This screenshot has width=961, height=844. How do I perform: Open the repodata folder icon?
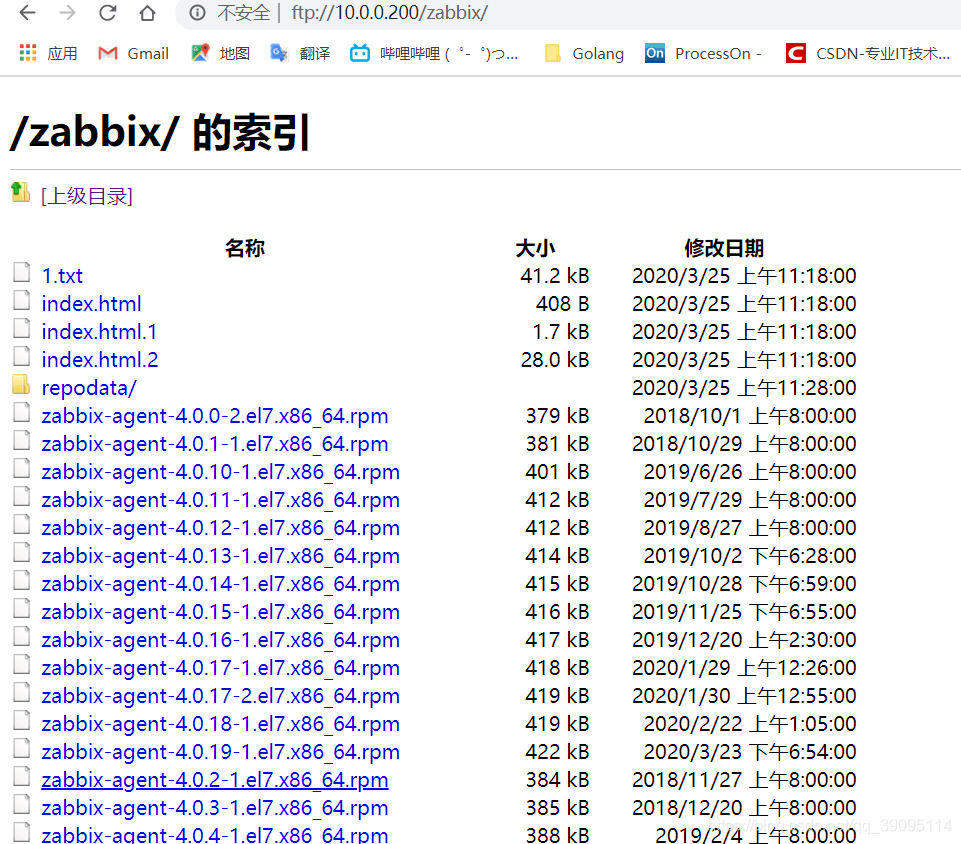pyautogui.click(x=21, y=387)
